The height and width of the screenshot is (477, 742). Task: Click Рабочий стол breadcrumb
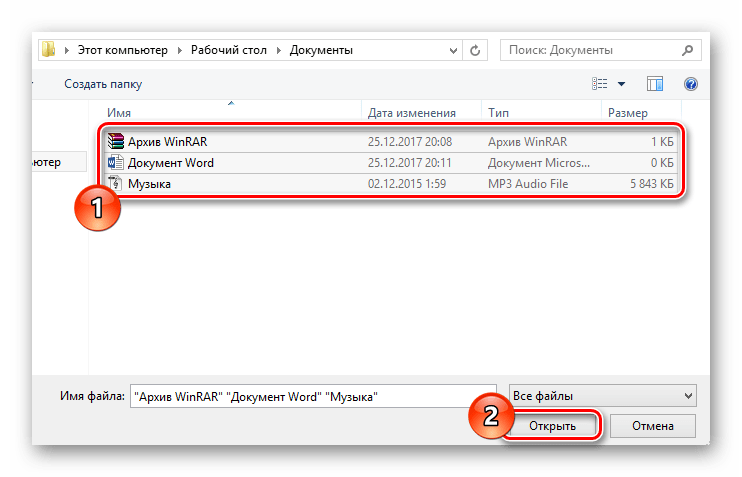pos(229,50)
